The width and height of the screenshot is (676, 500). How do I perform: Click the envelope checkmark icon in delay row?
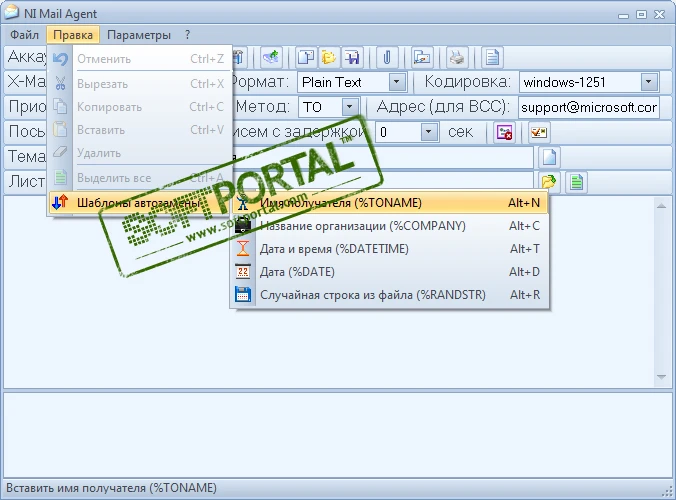538,132
